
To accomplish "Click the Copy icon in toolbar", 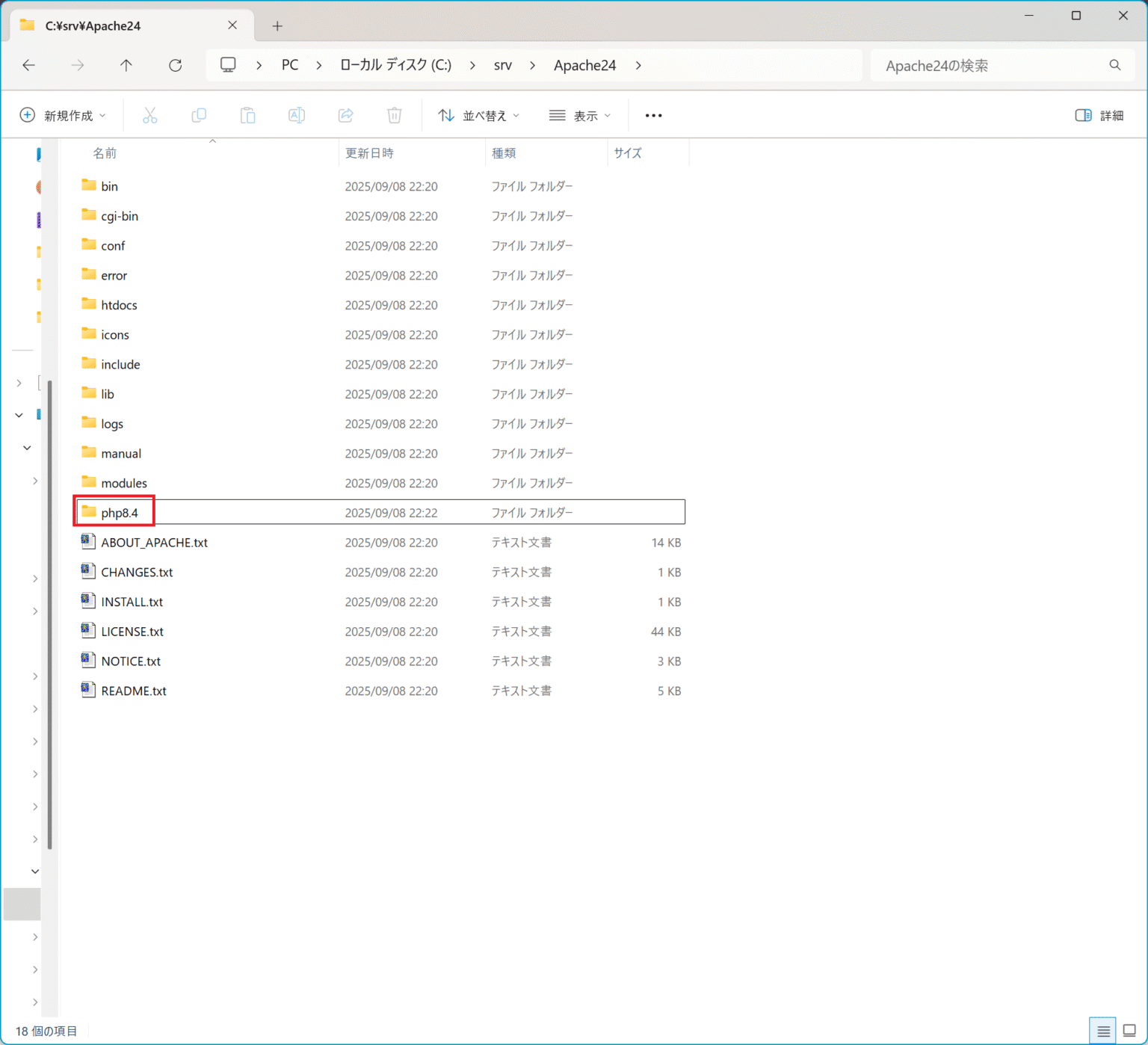I will [199, 115].
